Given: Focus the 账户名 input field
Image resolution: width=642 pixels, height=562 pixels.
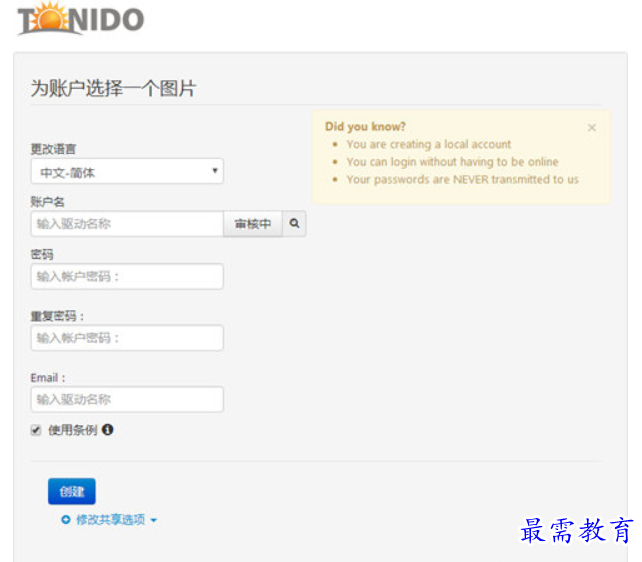Looking at the screenshot, I should 127,223.
